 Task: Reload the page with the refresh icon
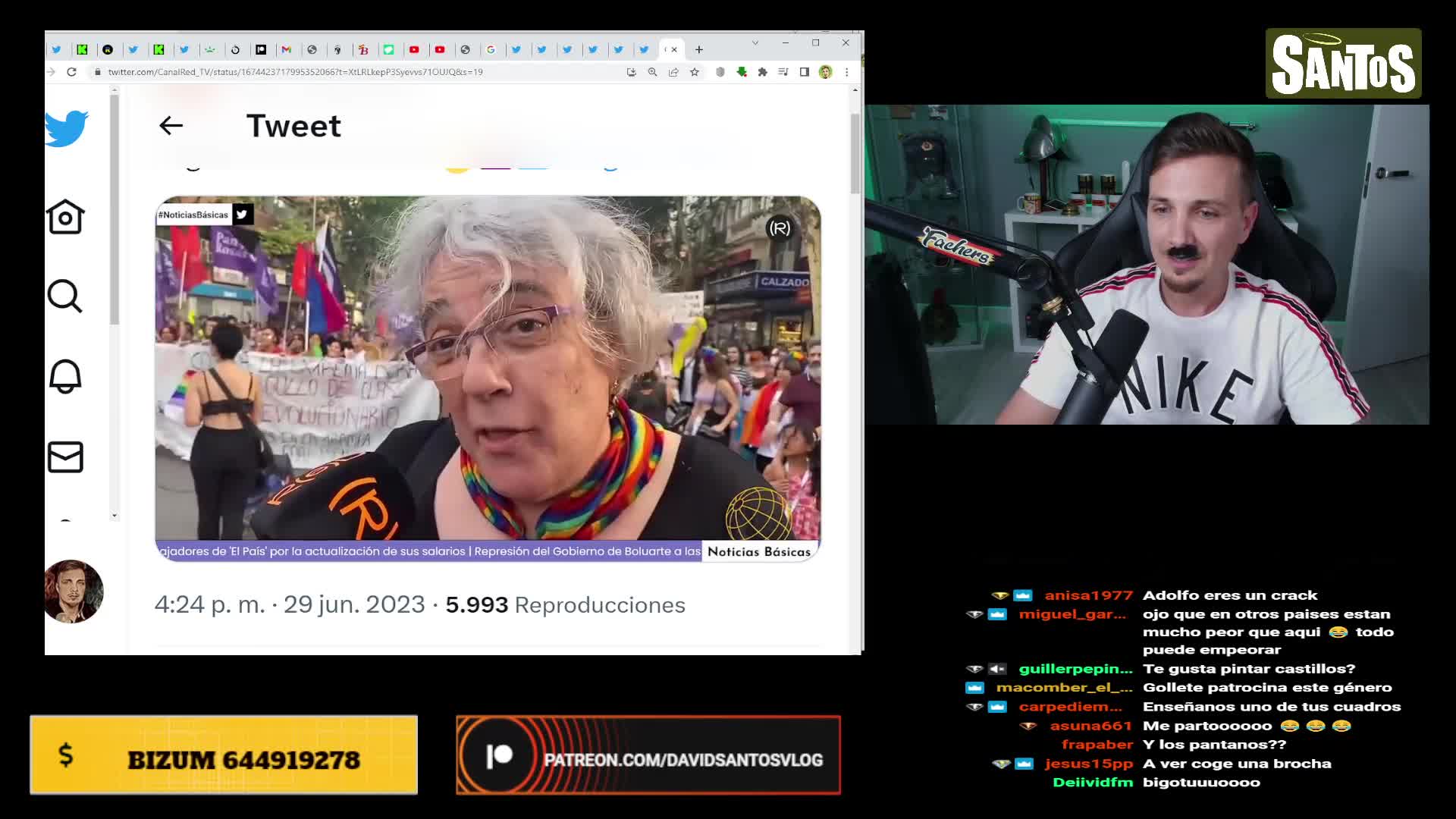[x=71, y=72]
